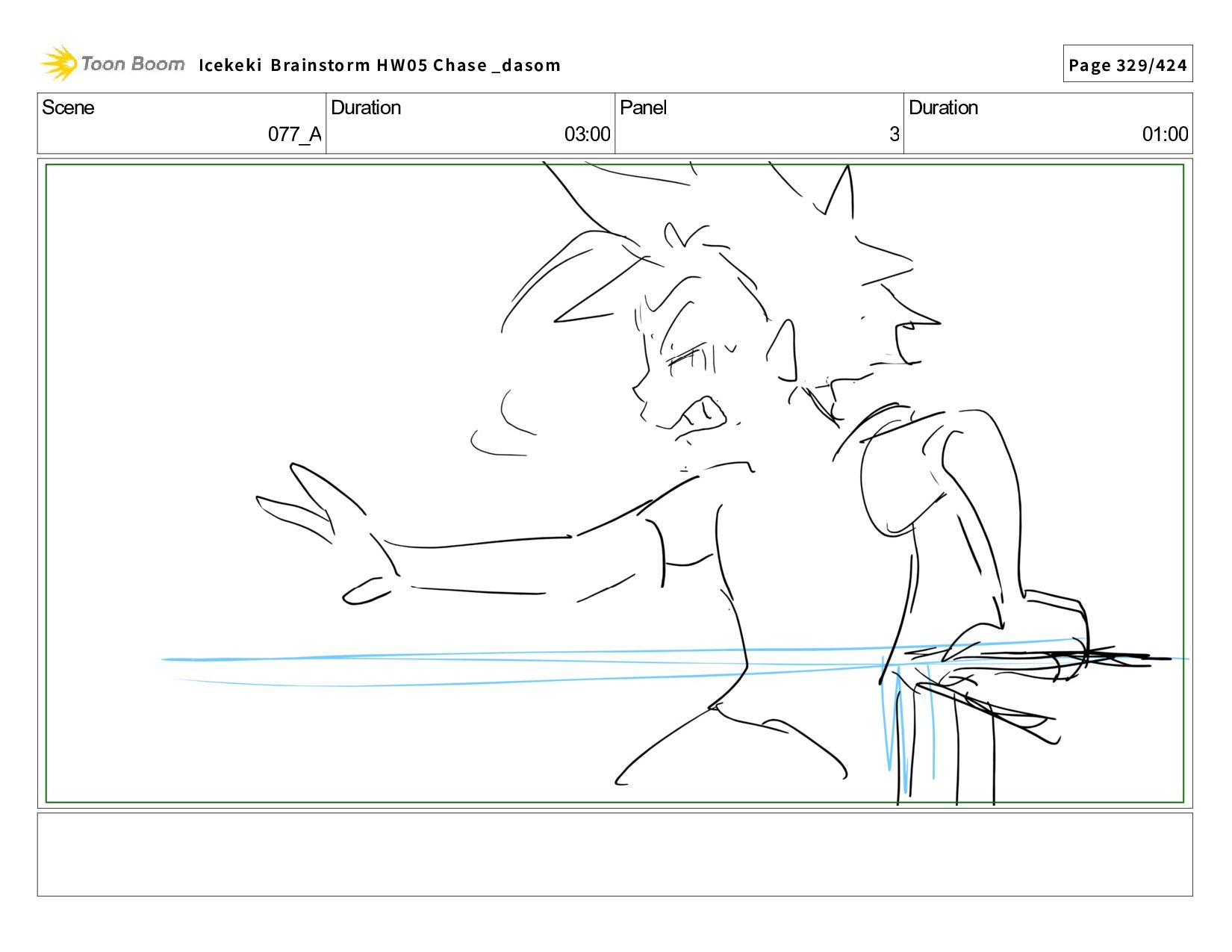Click the empty notes box below the panel
Image resolution: width=1232 pixels, height=952 pixels.
pos(615,854)
